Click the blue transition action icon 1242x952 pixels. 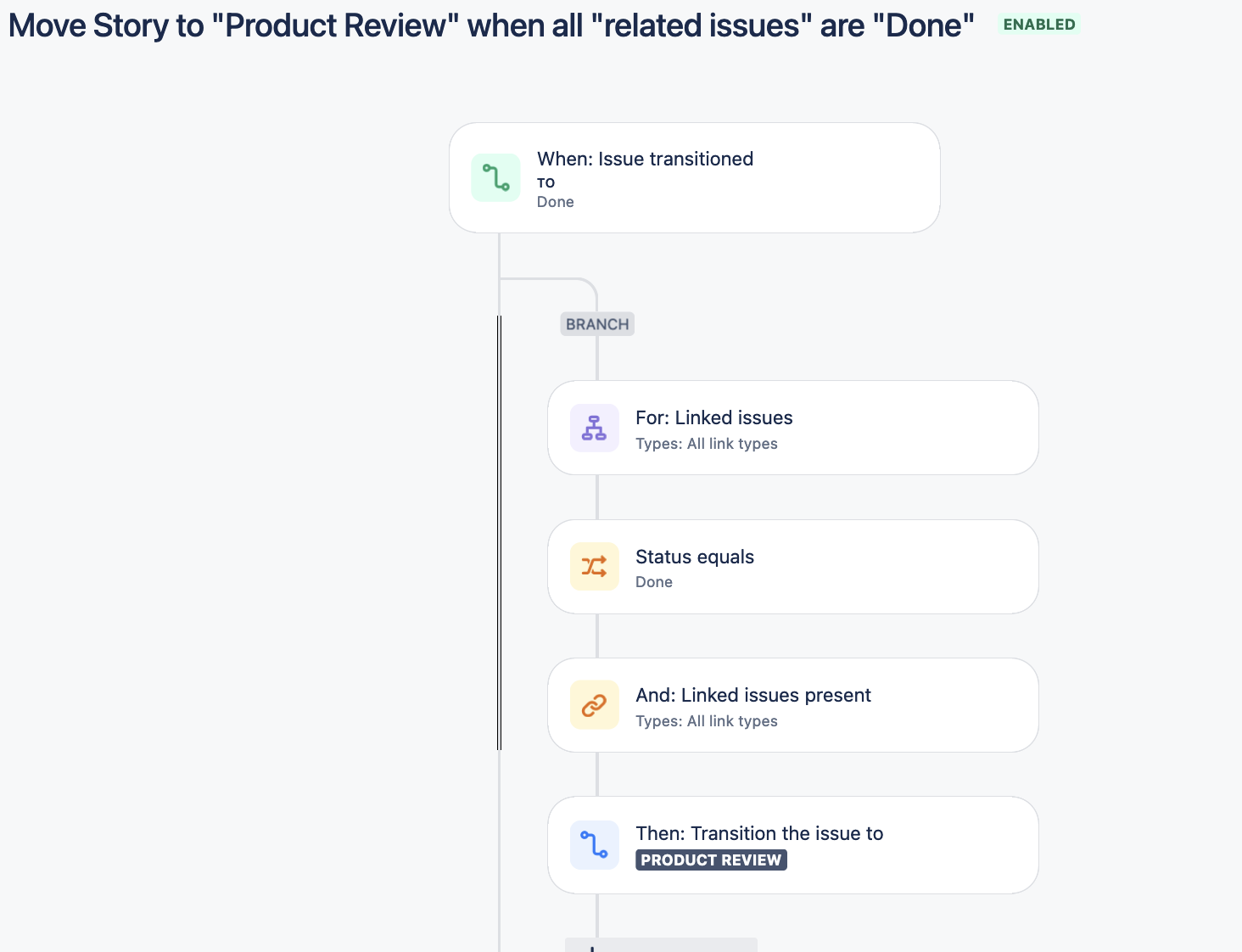click(594, 845)
